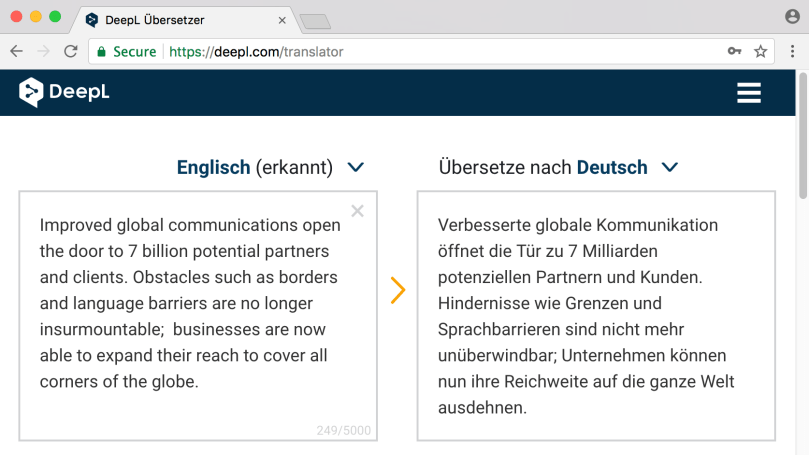Open the Chrome profile icon

tap(793, 17)
